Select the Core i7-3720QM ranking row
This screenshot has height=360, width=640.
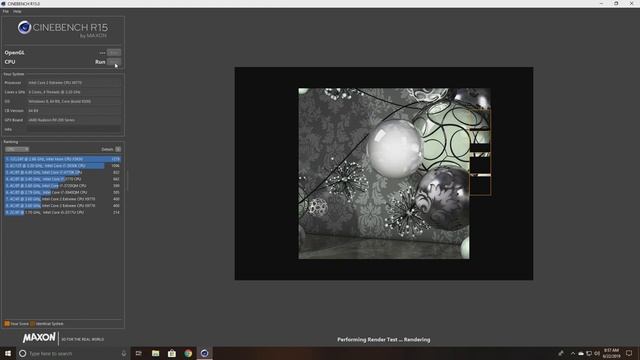(x=63, y=186)
